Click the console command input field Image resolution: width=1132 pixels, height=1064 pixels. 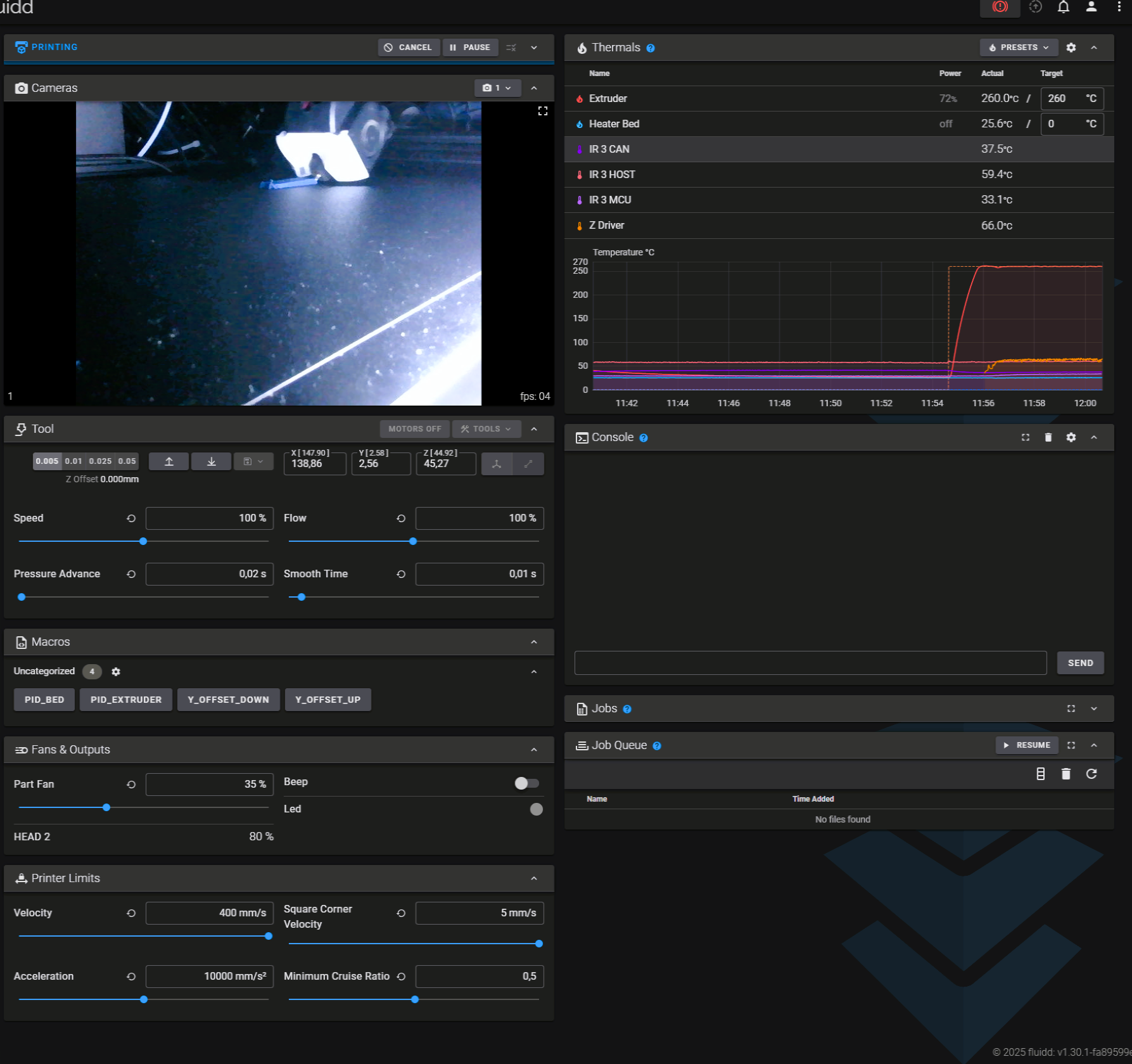click(810, 663)
